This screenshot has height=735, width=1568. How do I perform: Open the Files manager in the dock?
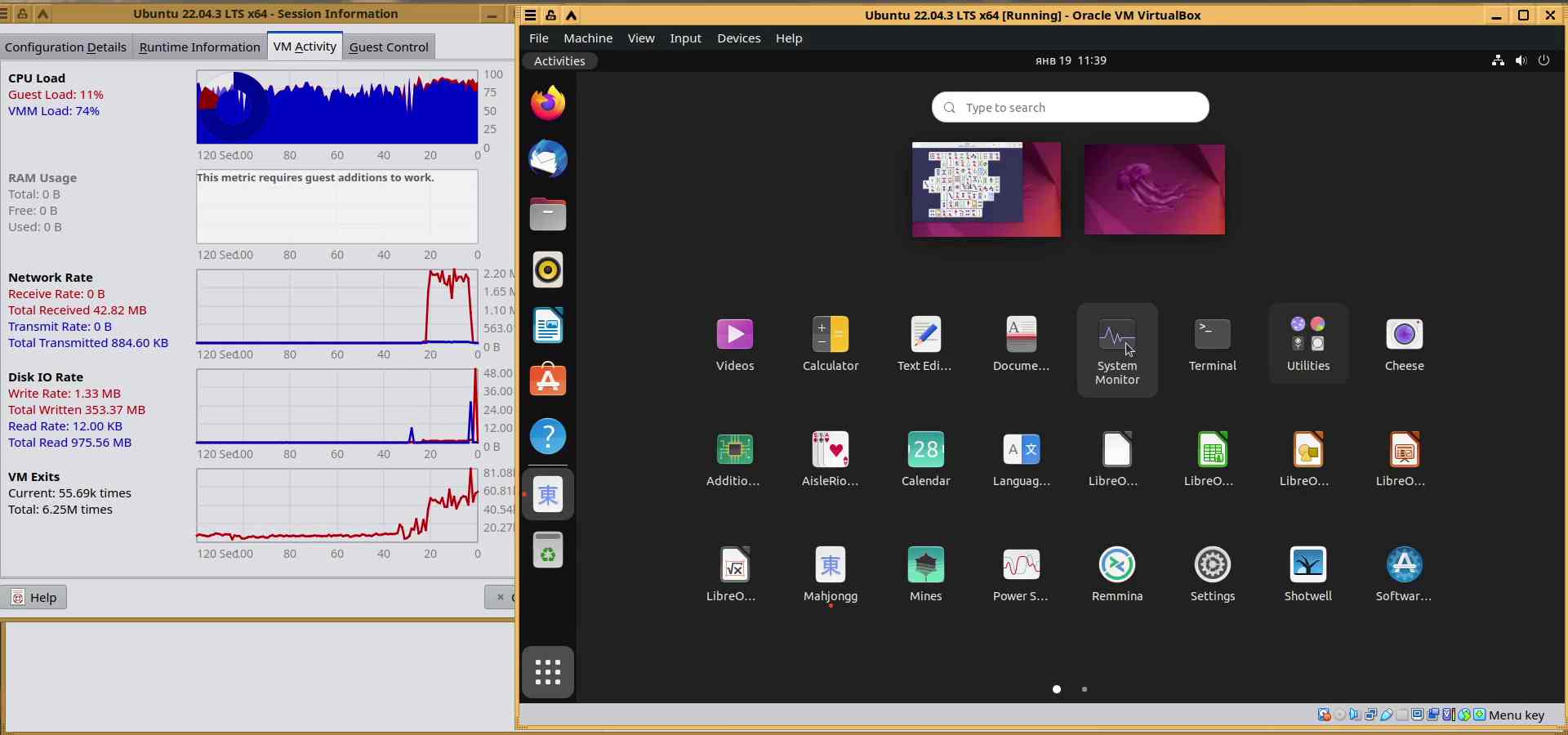(x=548, y=215)
